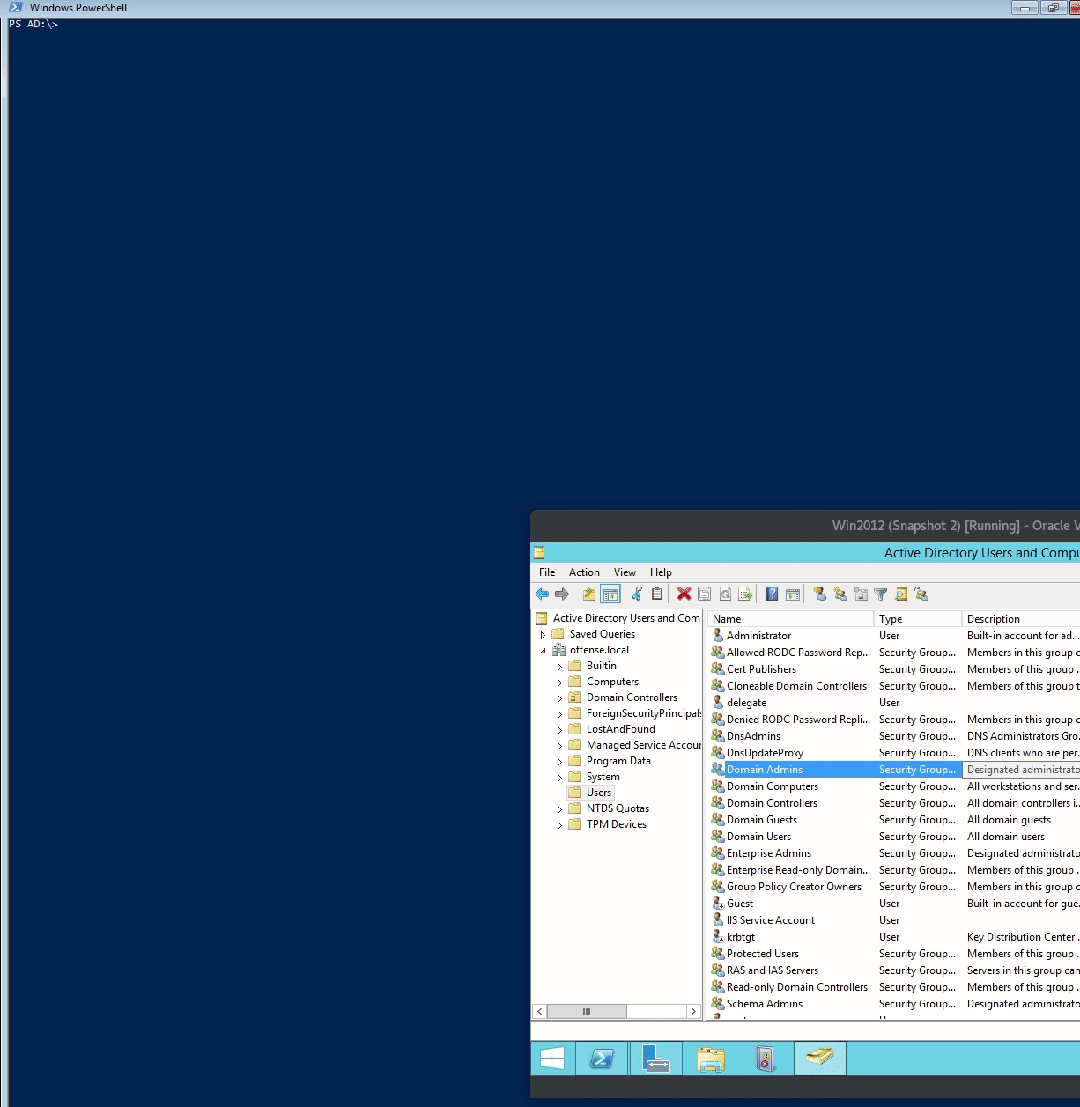Select the Users folder in tree
Image resolution: width=1080 pixels, height=1107 pixels.
point(599,793)
